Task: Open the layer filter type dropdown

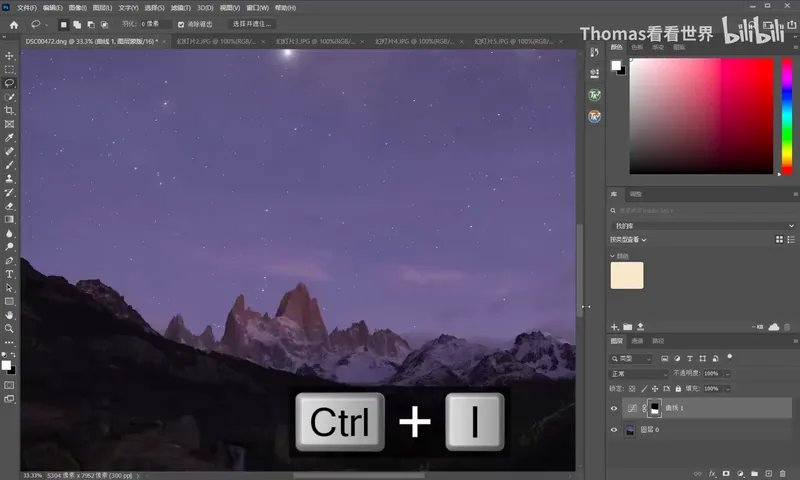Action: (631, 359)
